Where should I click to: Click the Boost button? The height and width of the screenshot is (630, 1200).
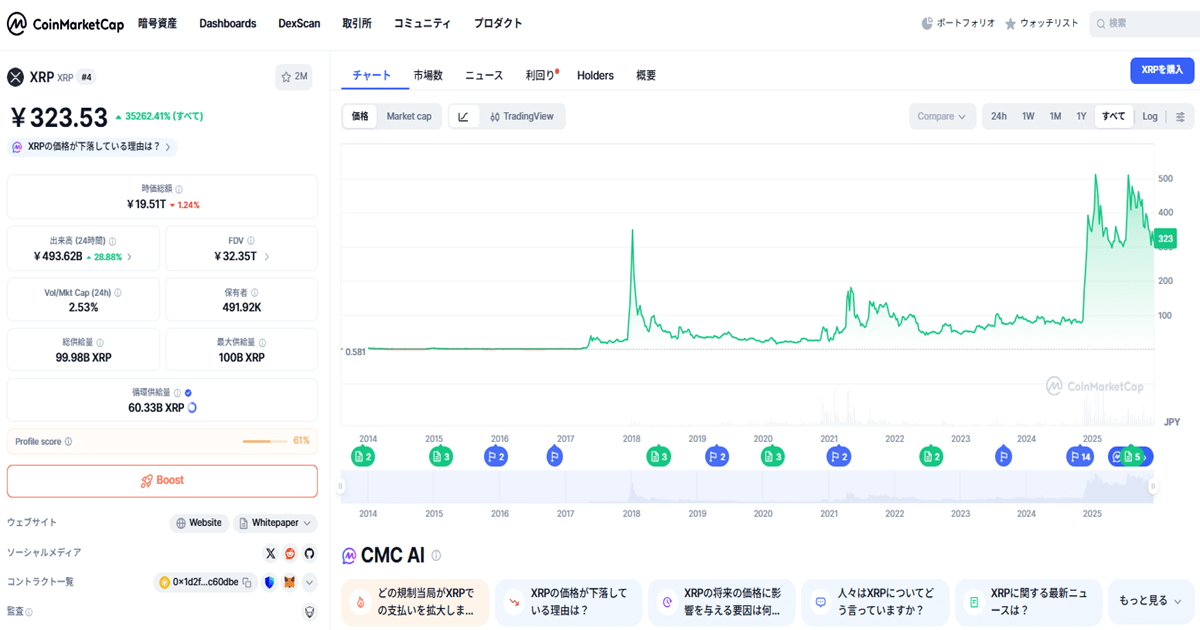(162, 481)
